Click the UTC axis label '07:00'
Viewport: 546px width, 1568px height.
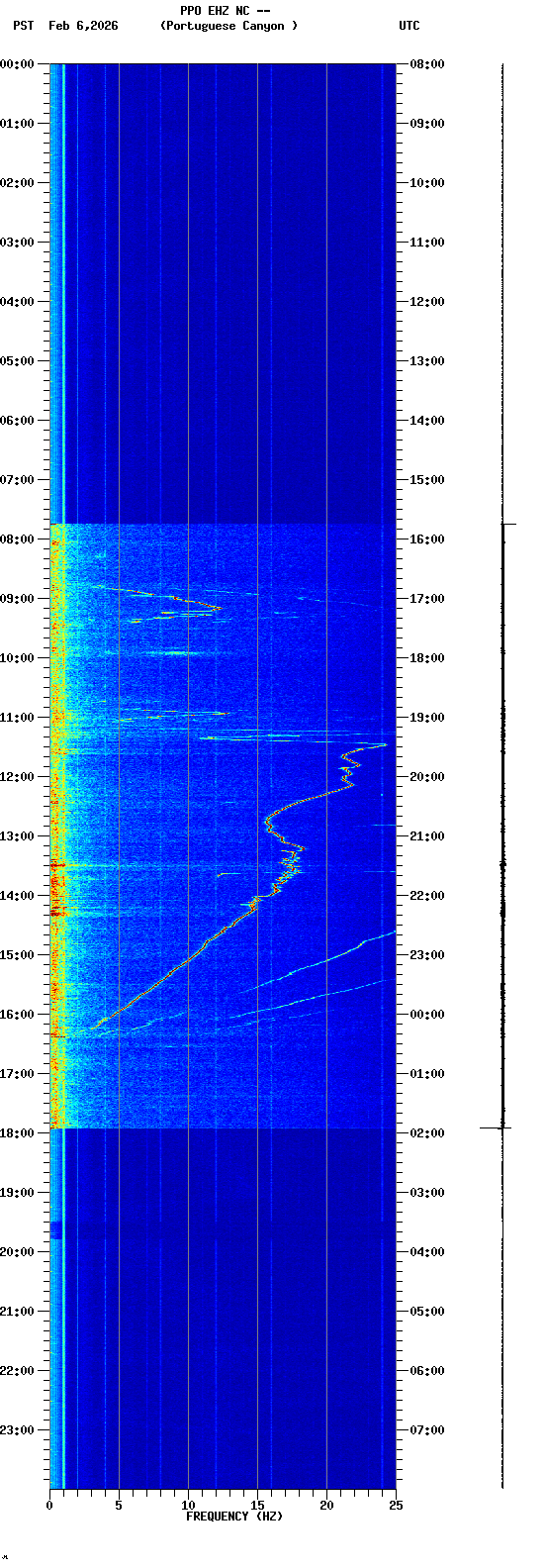pos(427,1430)
